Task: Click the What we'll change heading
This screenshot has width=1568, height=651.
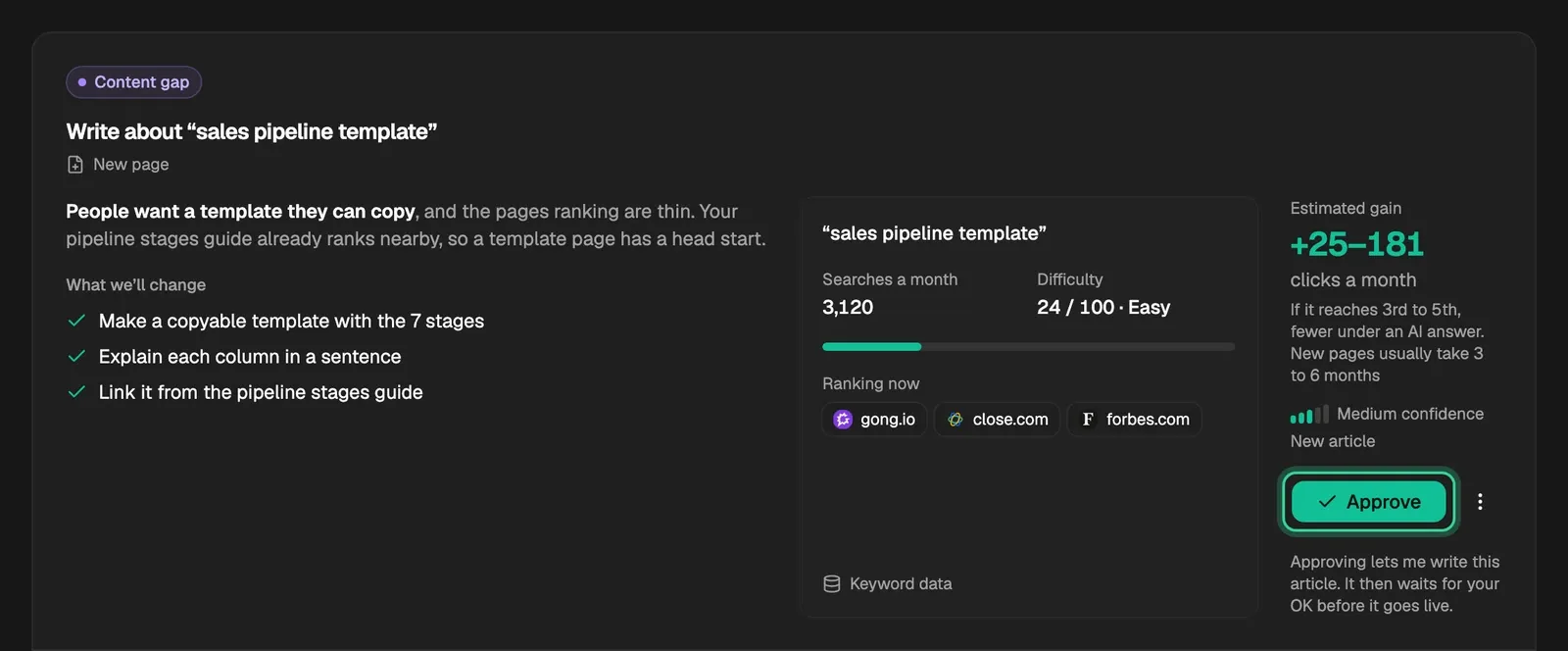Action: point(136,284)
